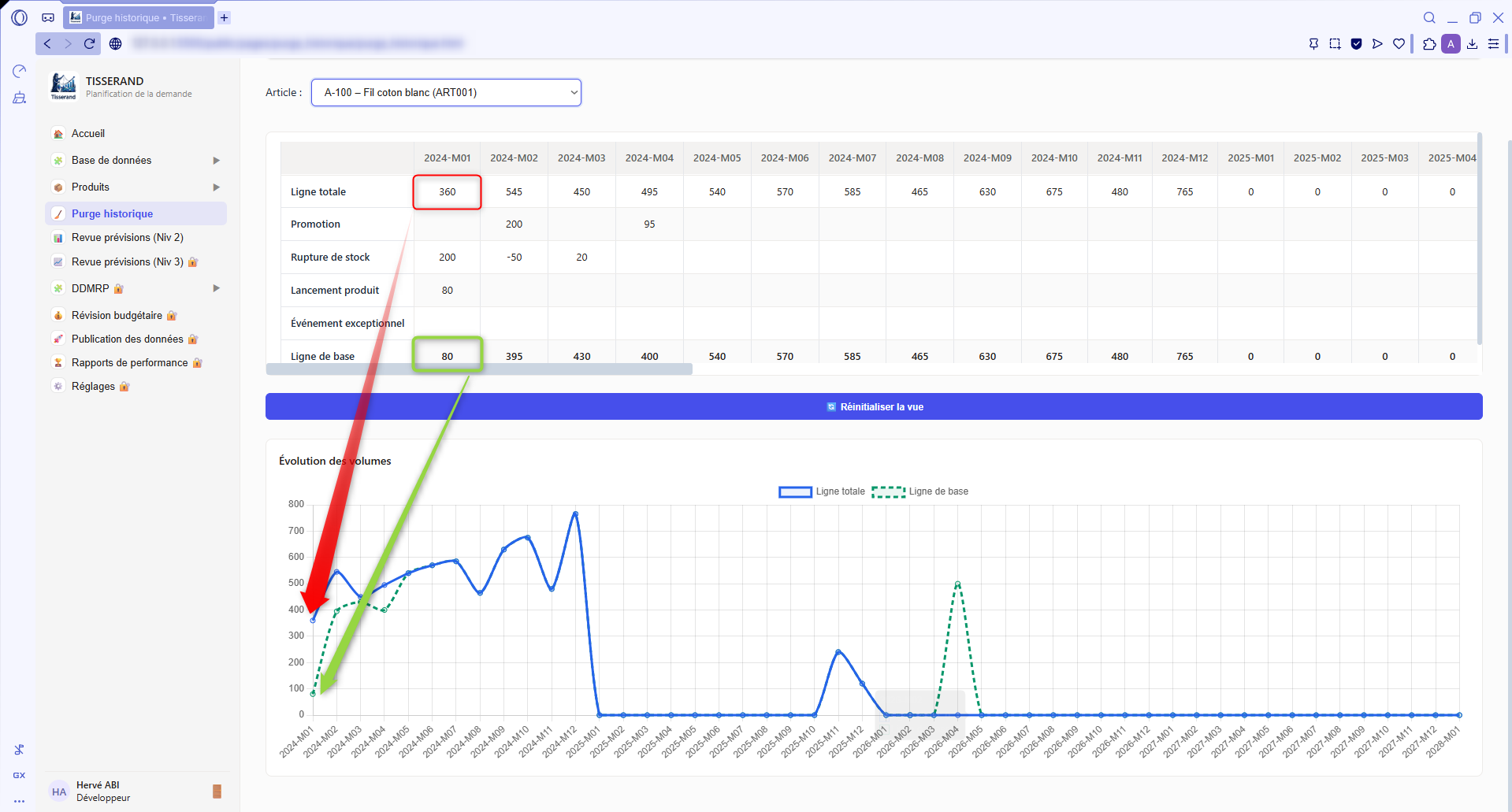1512x812 pixels.
Task: Open Rapports de performance link
Action: click(129, 363)
